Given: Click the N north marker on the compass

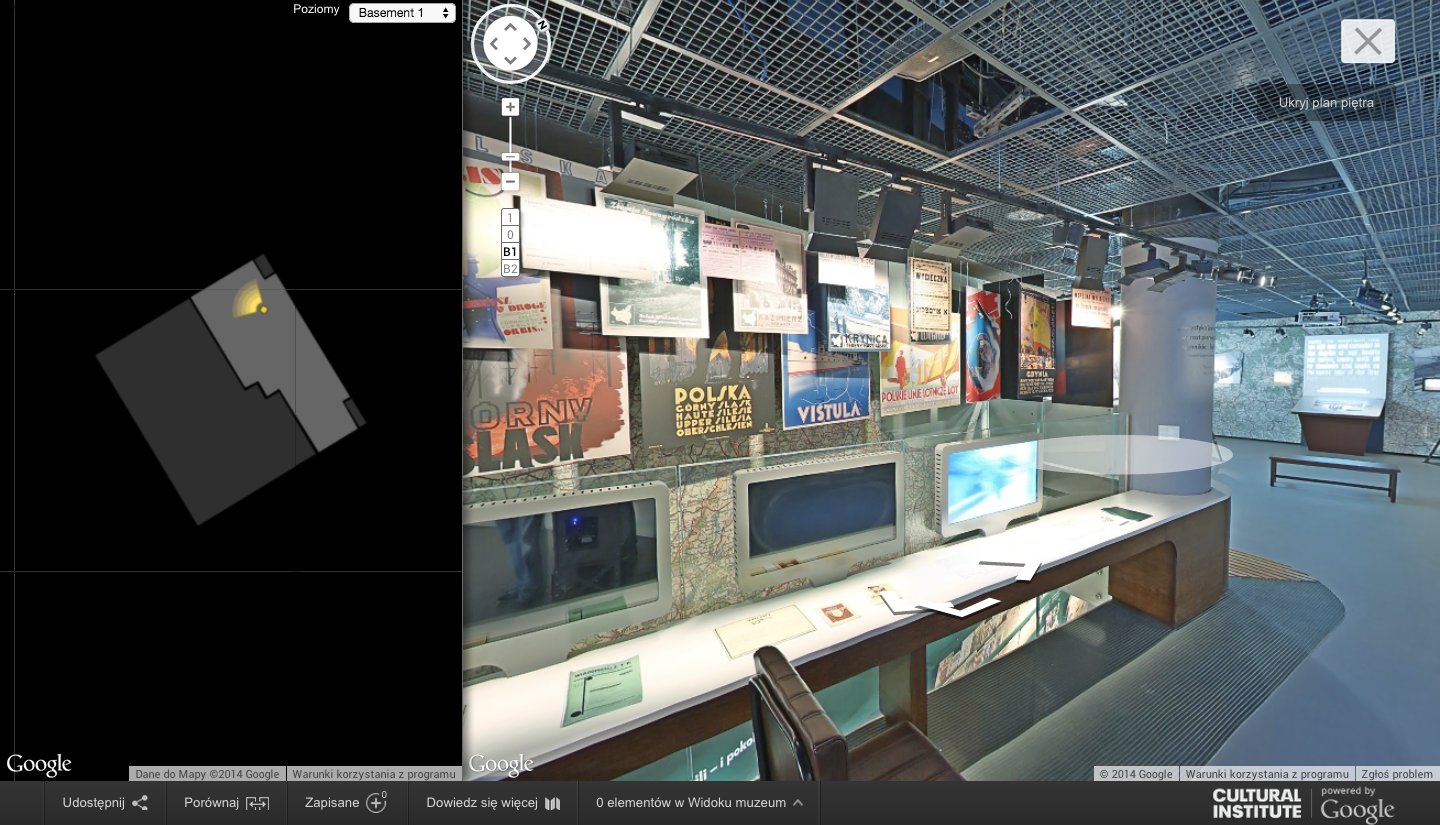Looking at the screenshot, I should (x=541, y=25).
